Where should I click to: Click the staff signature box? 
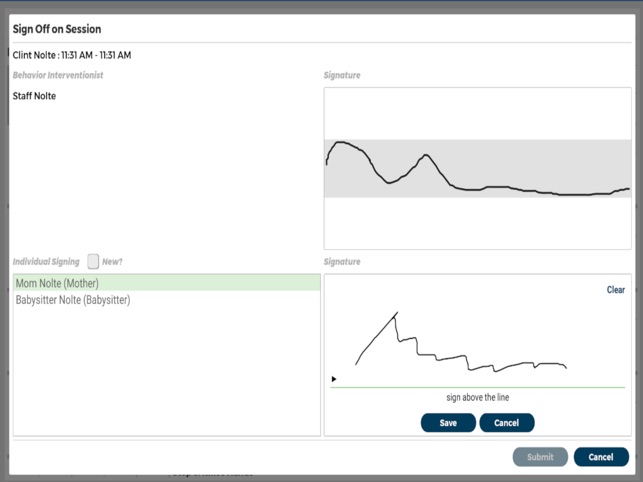(478, 168)
